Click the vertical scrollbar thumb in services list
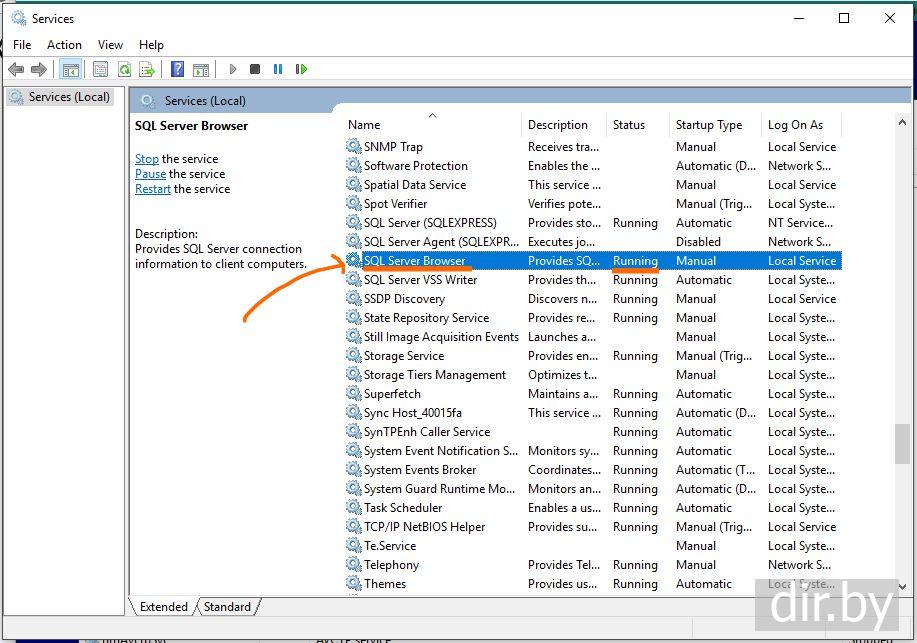The width and height of the screenshot is (917, 643). pyautogui.click(x=902, y=444)
